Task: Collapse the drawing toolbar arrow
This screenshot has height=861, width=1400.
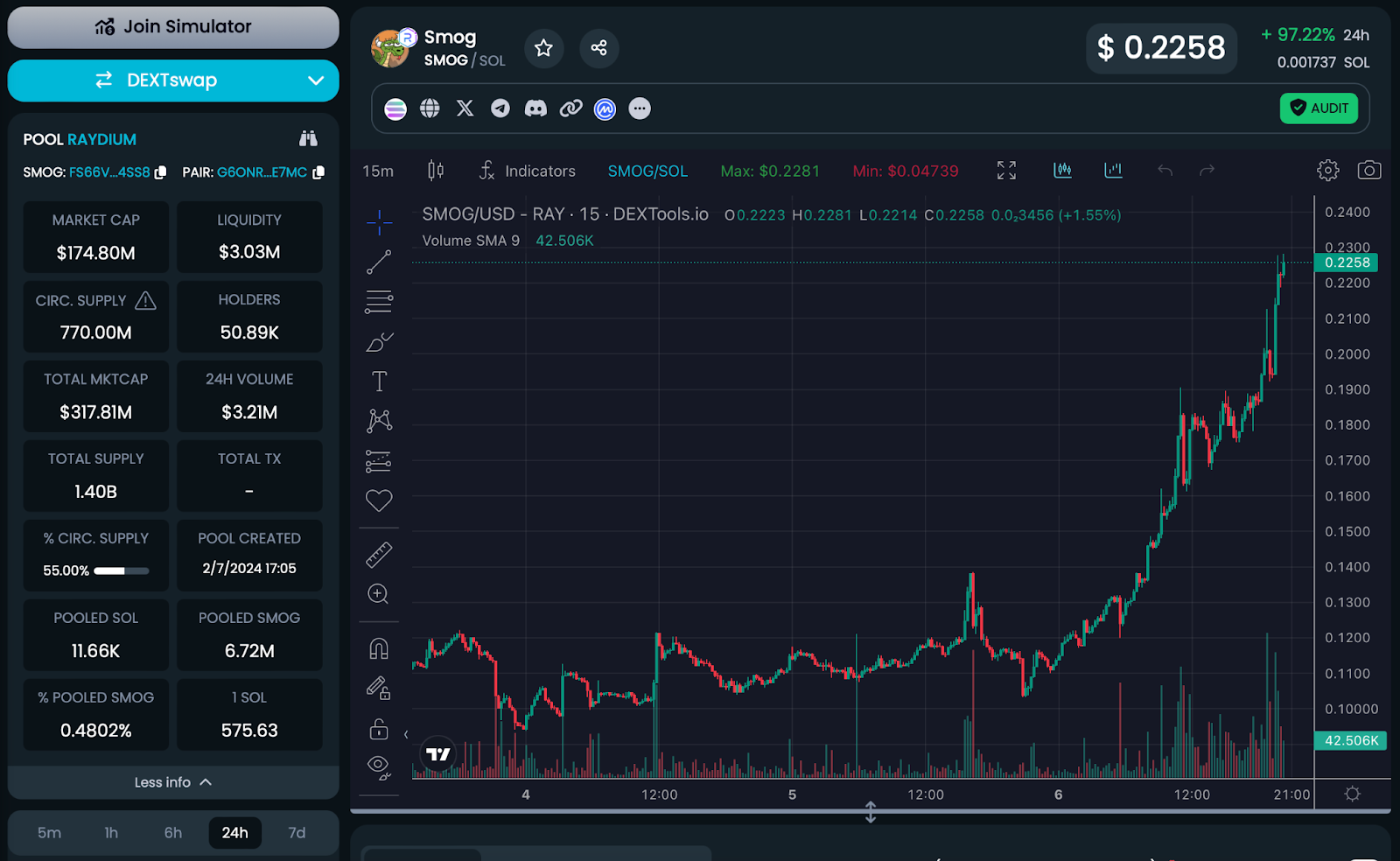Action: click(405, 734)
